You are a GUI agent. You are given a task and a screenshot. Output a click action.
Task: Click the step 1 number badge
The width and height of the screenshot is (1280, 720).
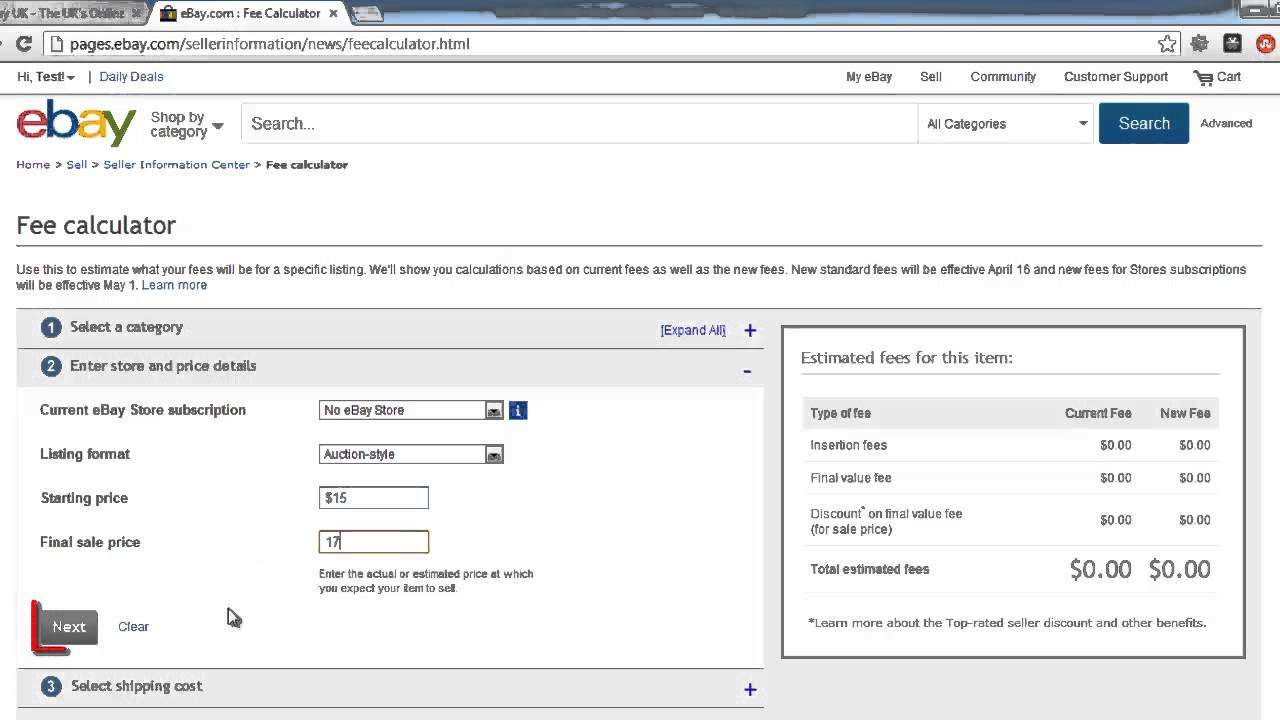tap(51, 328)
